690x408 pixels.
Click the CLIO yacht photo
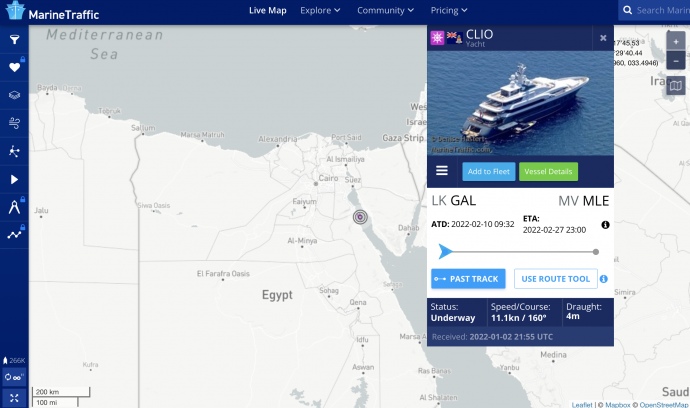click(520, 101)
